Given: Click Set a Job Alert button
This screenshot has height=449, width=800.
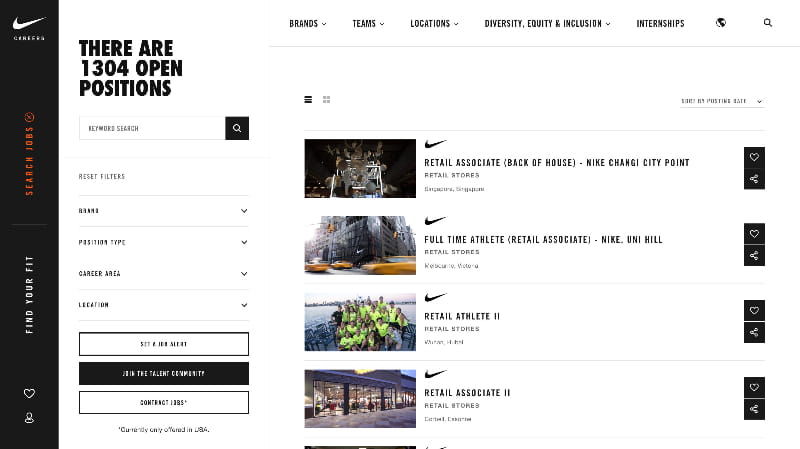Looking at the screenshot, I should 164,344.
